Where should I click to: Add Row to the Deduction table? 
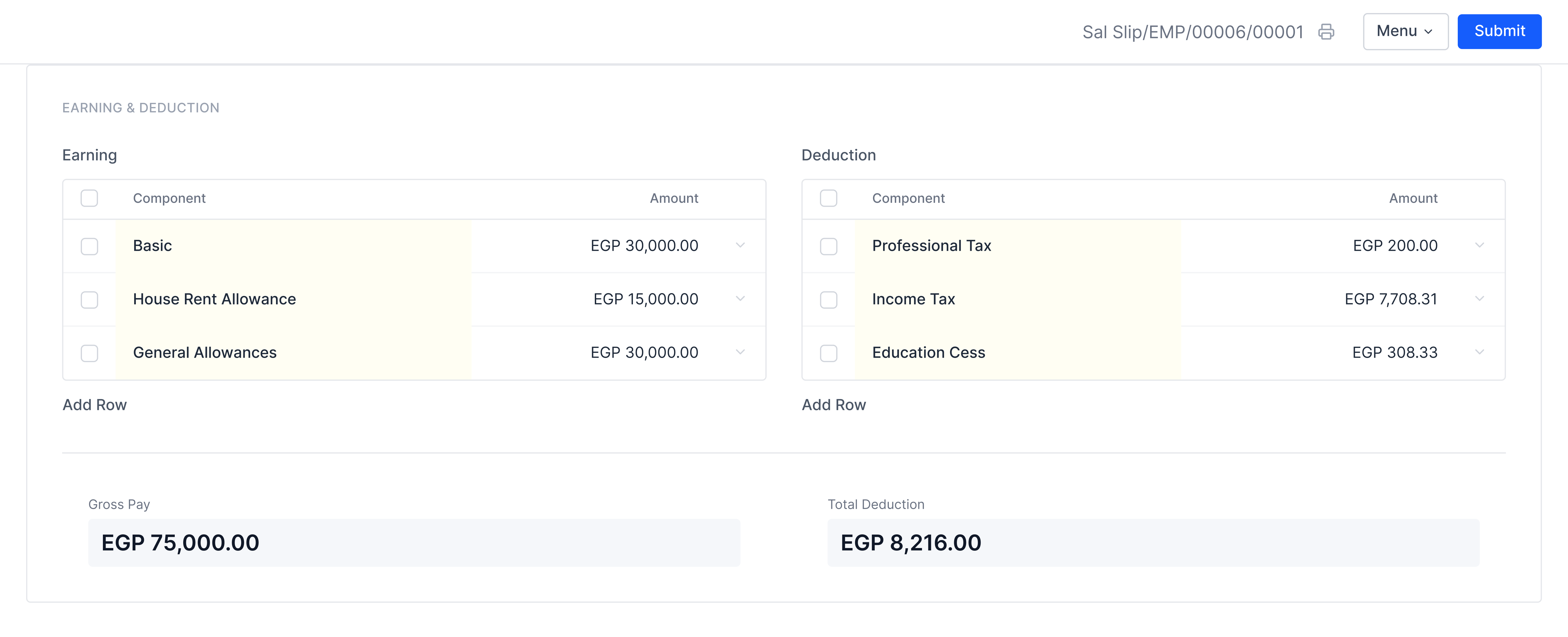[x=833, y=405]
